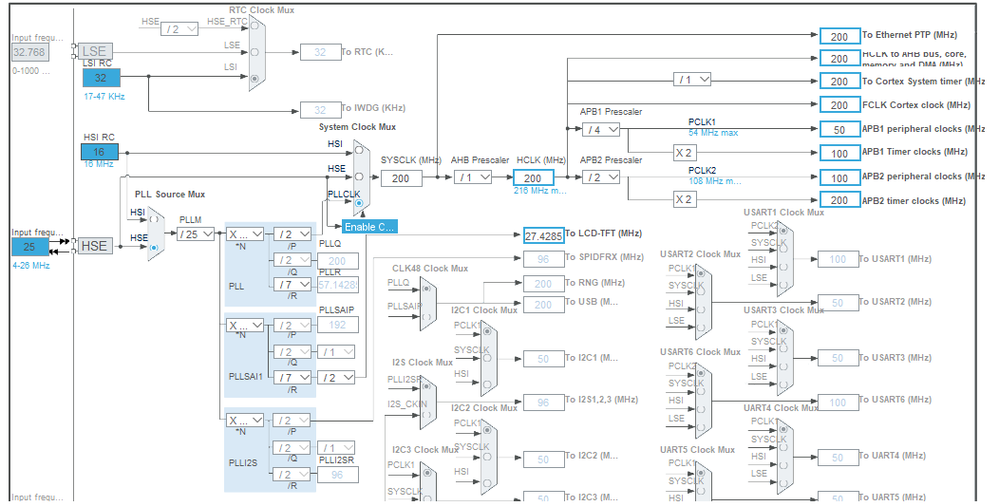
Task: Select HSE in the System Clock Mux
Action: pos(359,176)
